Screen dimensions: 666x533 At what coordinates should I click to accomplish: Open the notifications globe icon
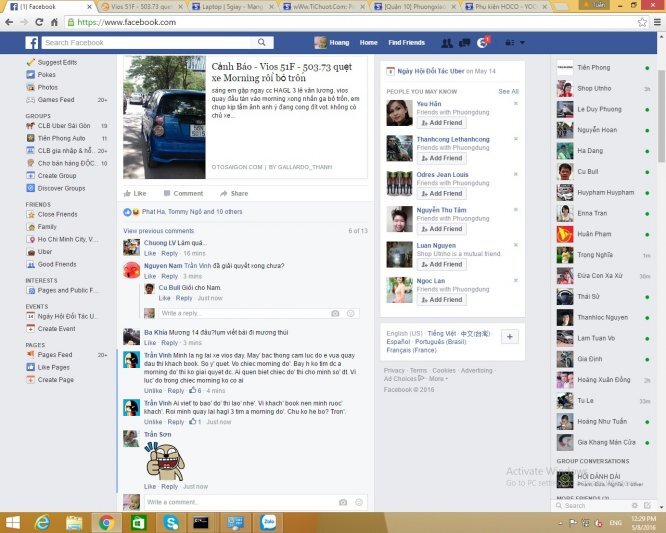pos(482,43)
